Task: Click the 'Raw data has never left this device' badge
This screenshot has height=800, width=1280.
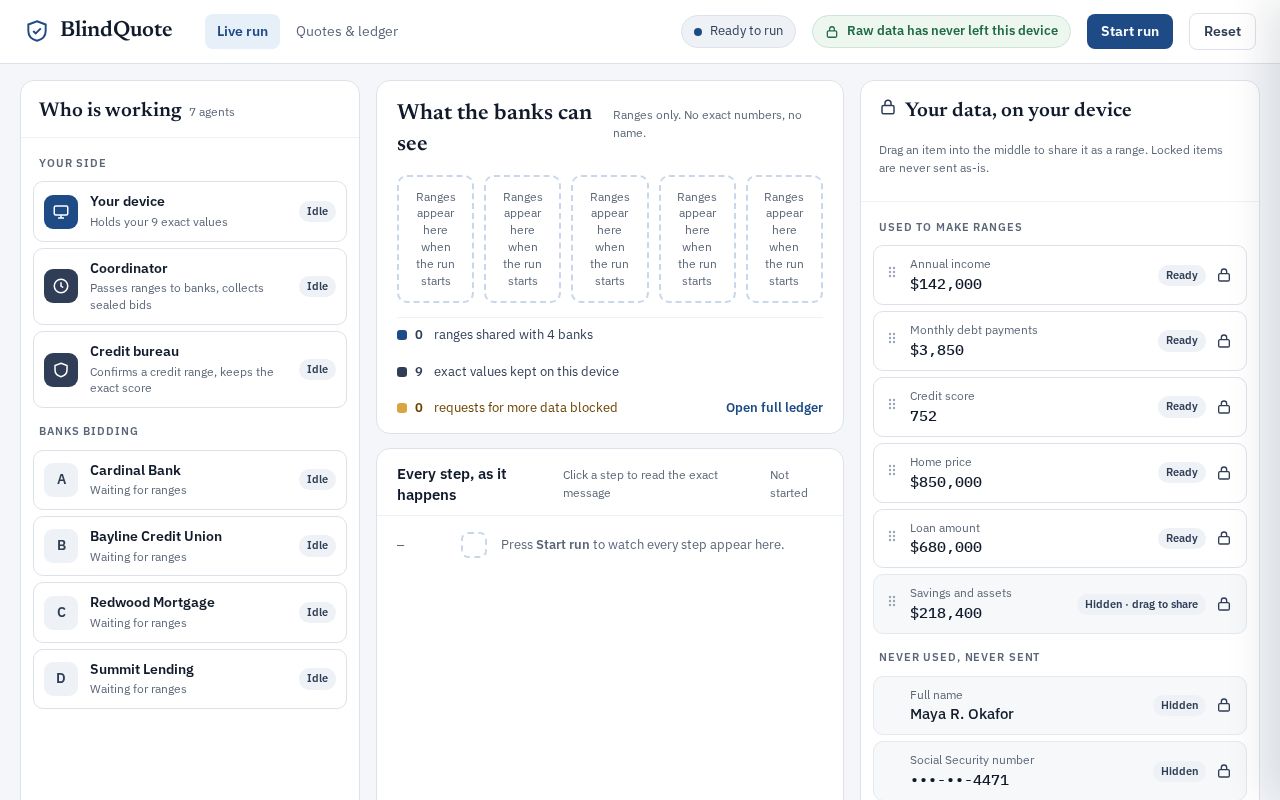Action: (x=941, y=31)
